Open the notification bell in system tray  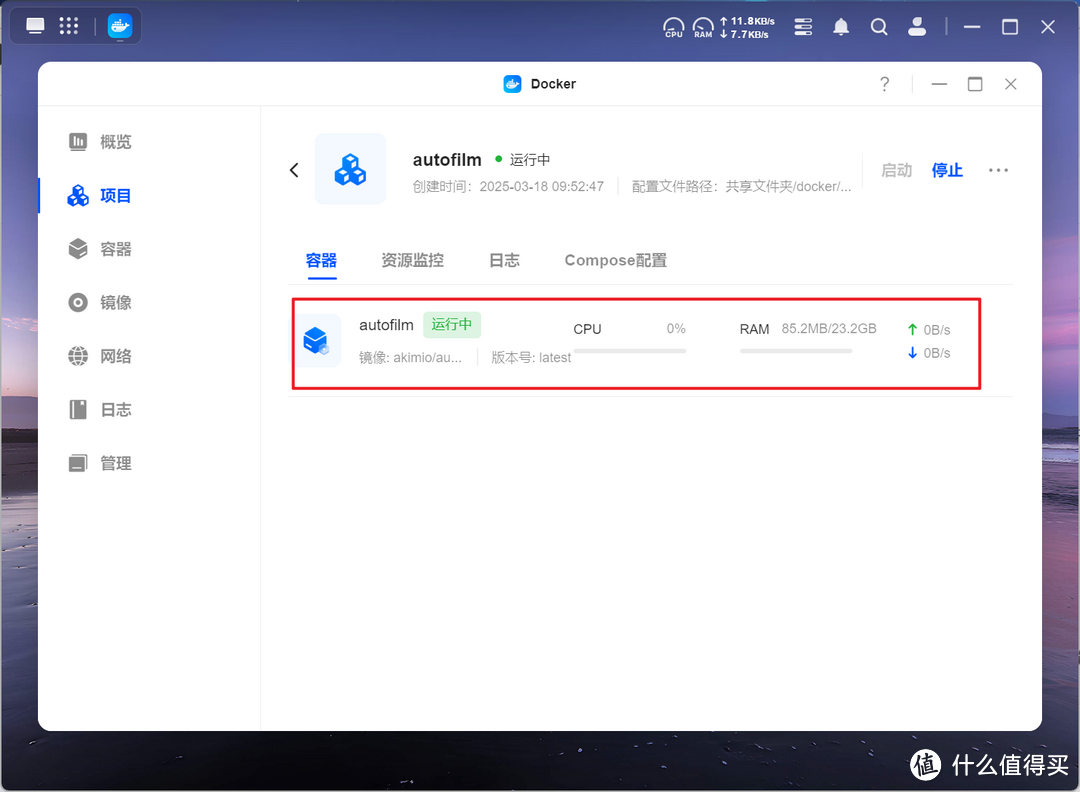click(841, 26)
